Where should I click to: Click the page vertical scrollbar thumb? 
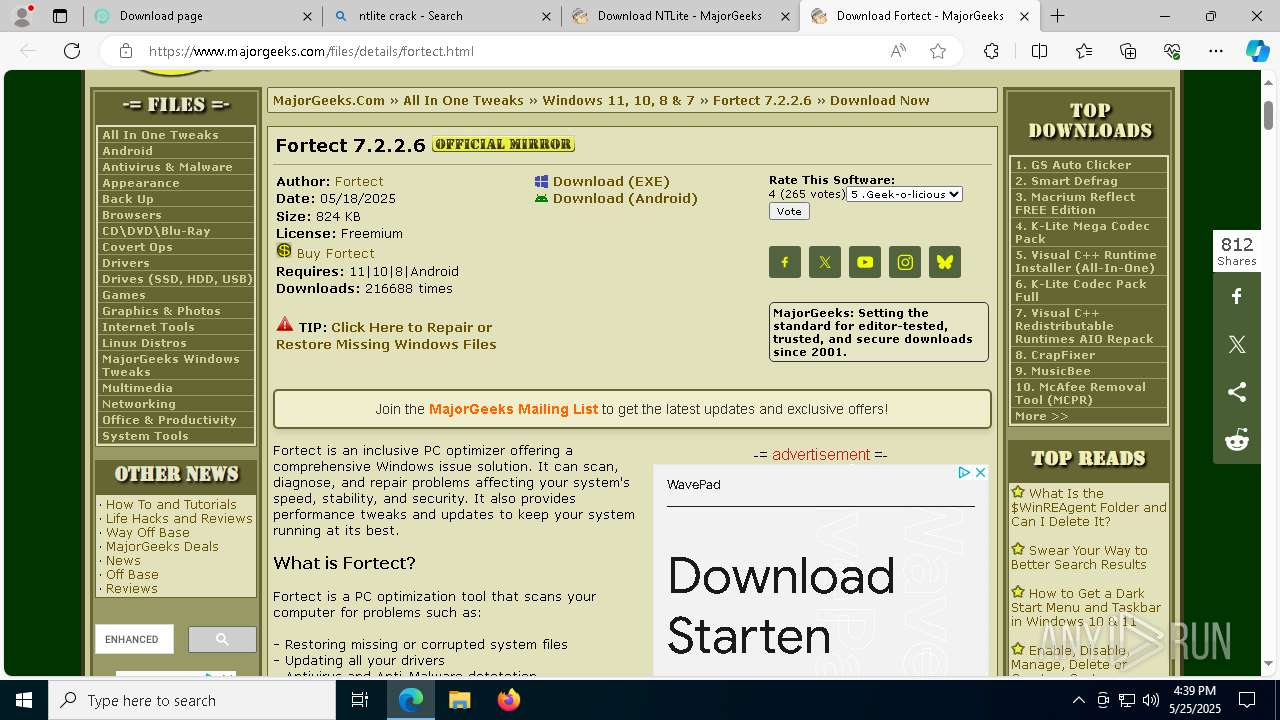(x=1268, y=115)
